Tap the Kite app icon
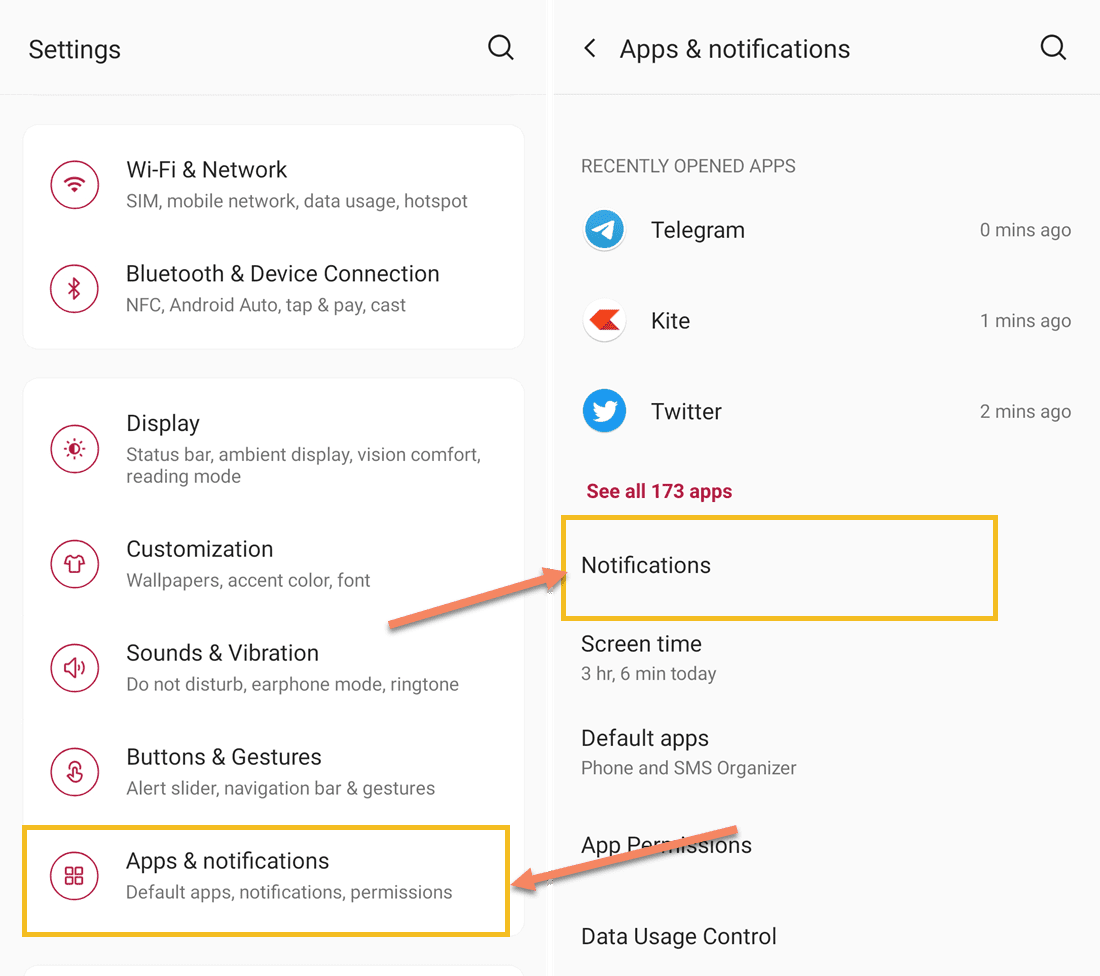The height and width of the screenshot is (976, 1100). [604, 321]
